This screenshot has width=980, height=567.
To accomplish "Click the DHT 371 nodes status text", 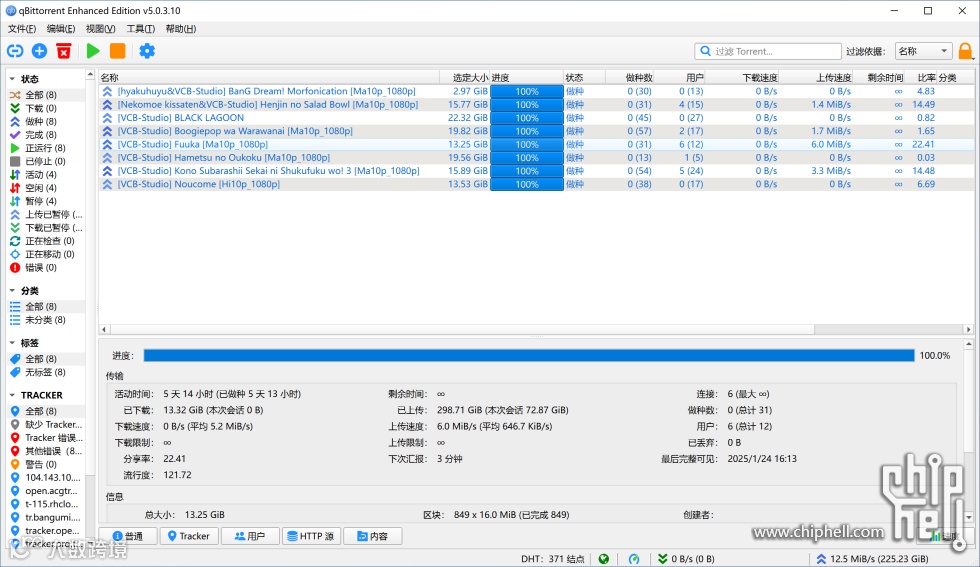I will 553,559.
